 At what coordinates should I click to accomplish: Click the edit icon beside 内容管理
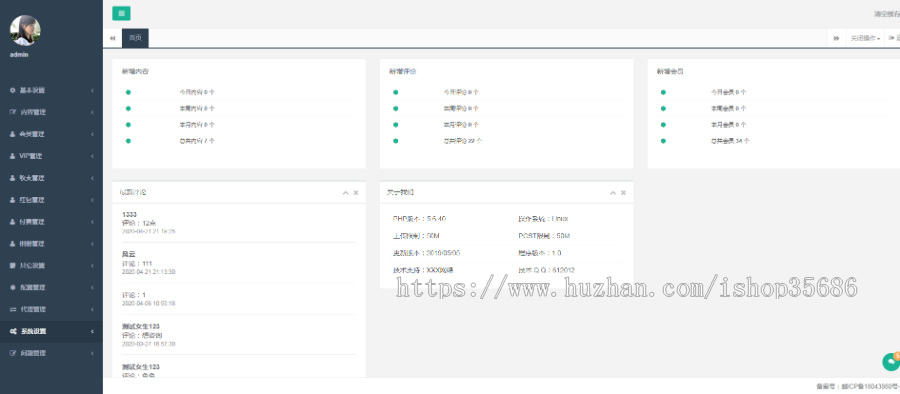pyautogui.click(x=13, y=112)
